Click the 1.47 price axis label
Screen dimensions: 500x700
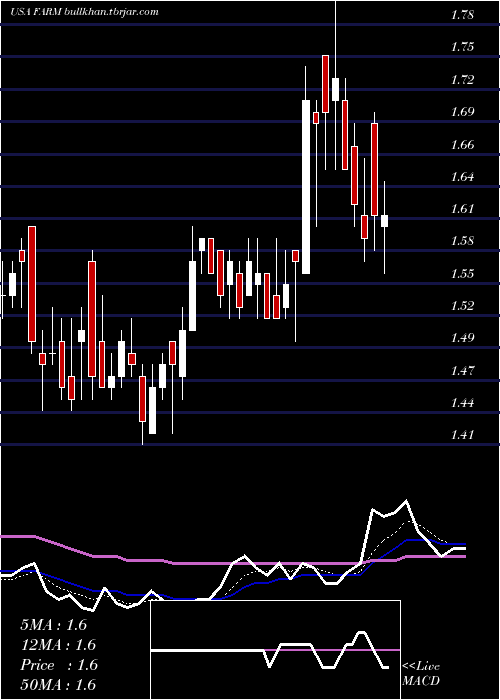462,371
